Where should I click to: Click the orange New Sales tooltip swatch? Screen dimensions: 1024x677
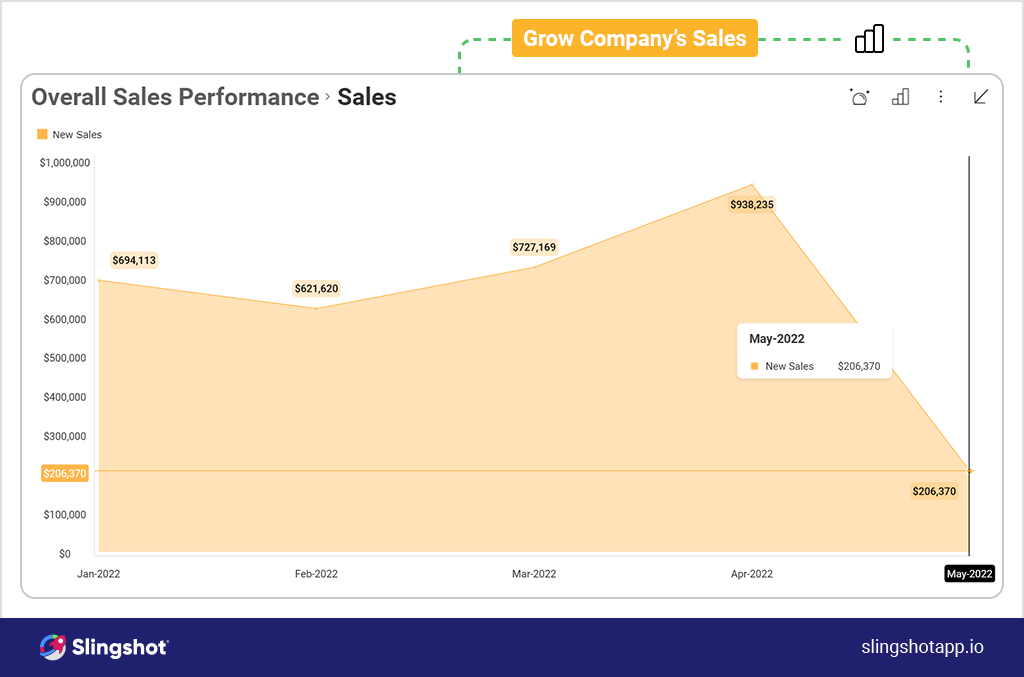[755, 367]
